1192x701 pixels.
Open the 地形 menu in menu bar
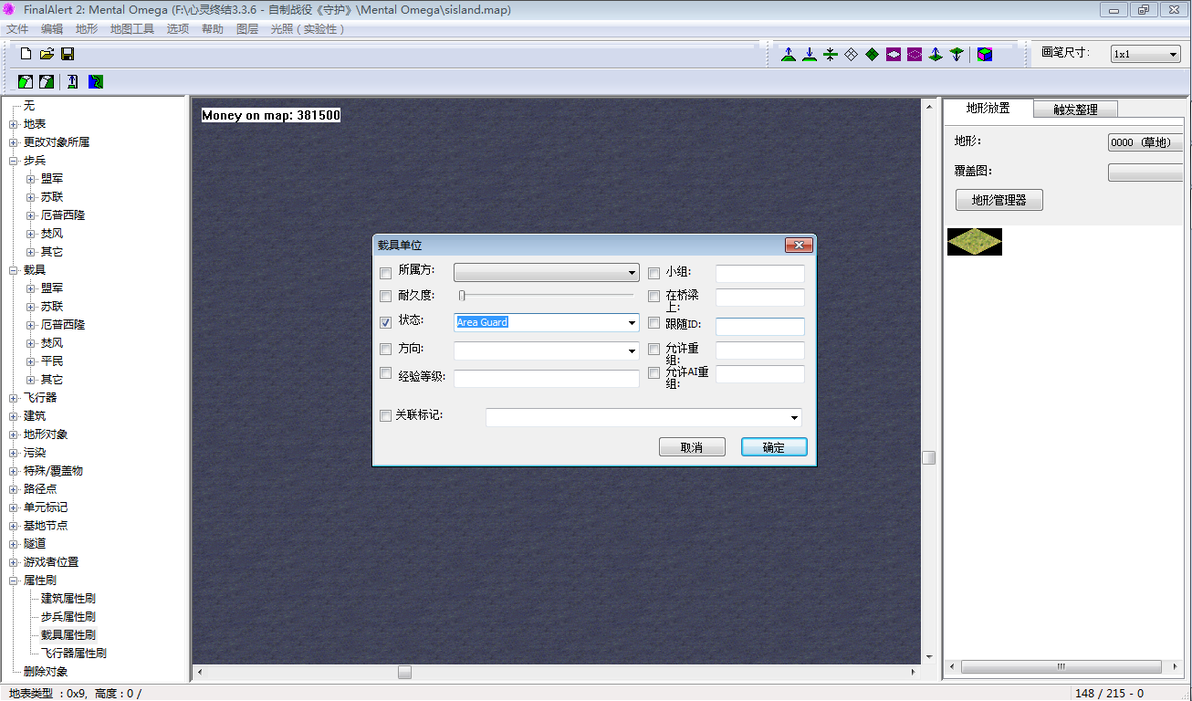pyautogui.click(x=87, y=29)
